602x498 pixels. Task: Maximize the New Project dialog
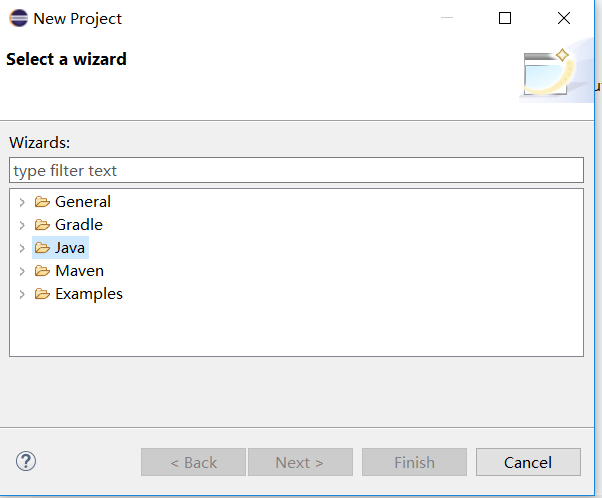pos(505,18)
